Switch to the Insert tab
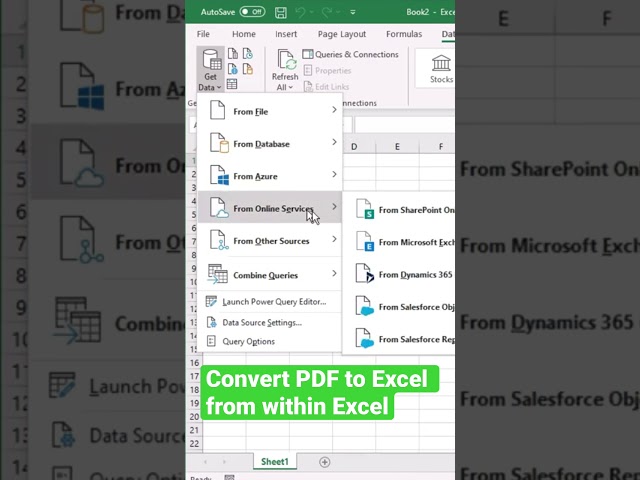Screen dimensions: 640x480 click(x=286, y=34)
